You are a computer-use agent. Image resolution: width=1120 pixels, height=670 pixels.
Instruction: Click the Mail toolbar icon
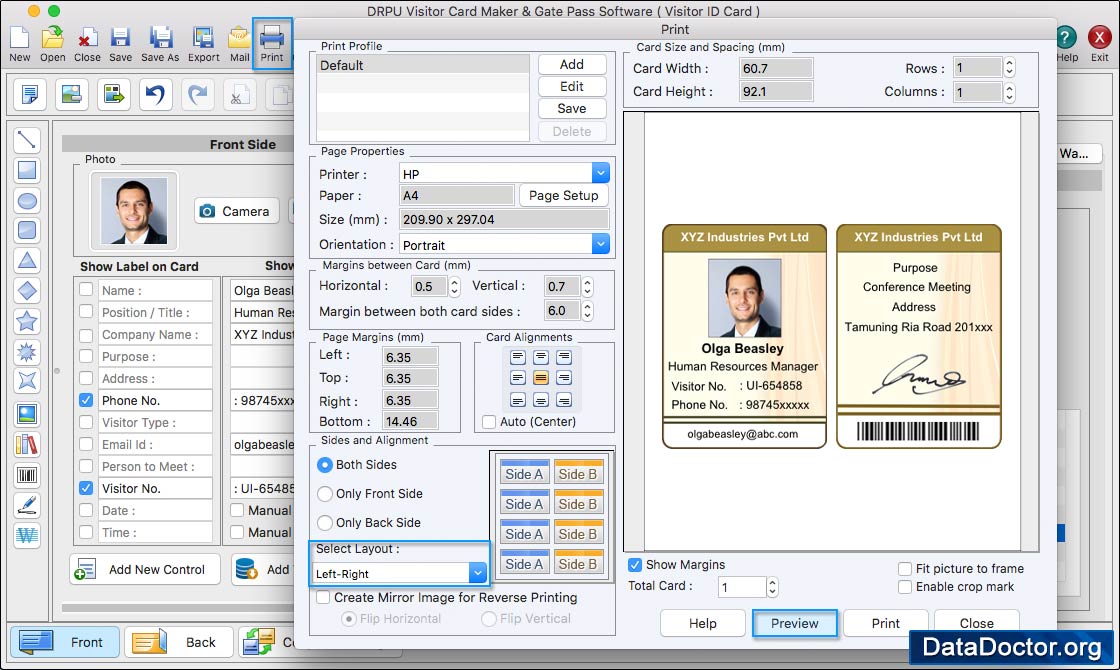(x=239, y=44)
